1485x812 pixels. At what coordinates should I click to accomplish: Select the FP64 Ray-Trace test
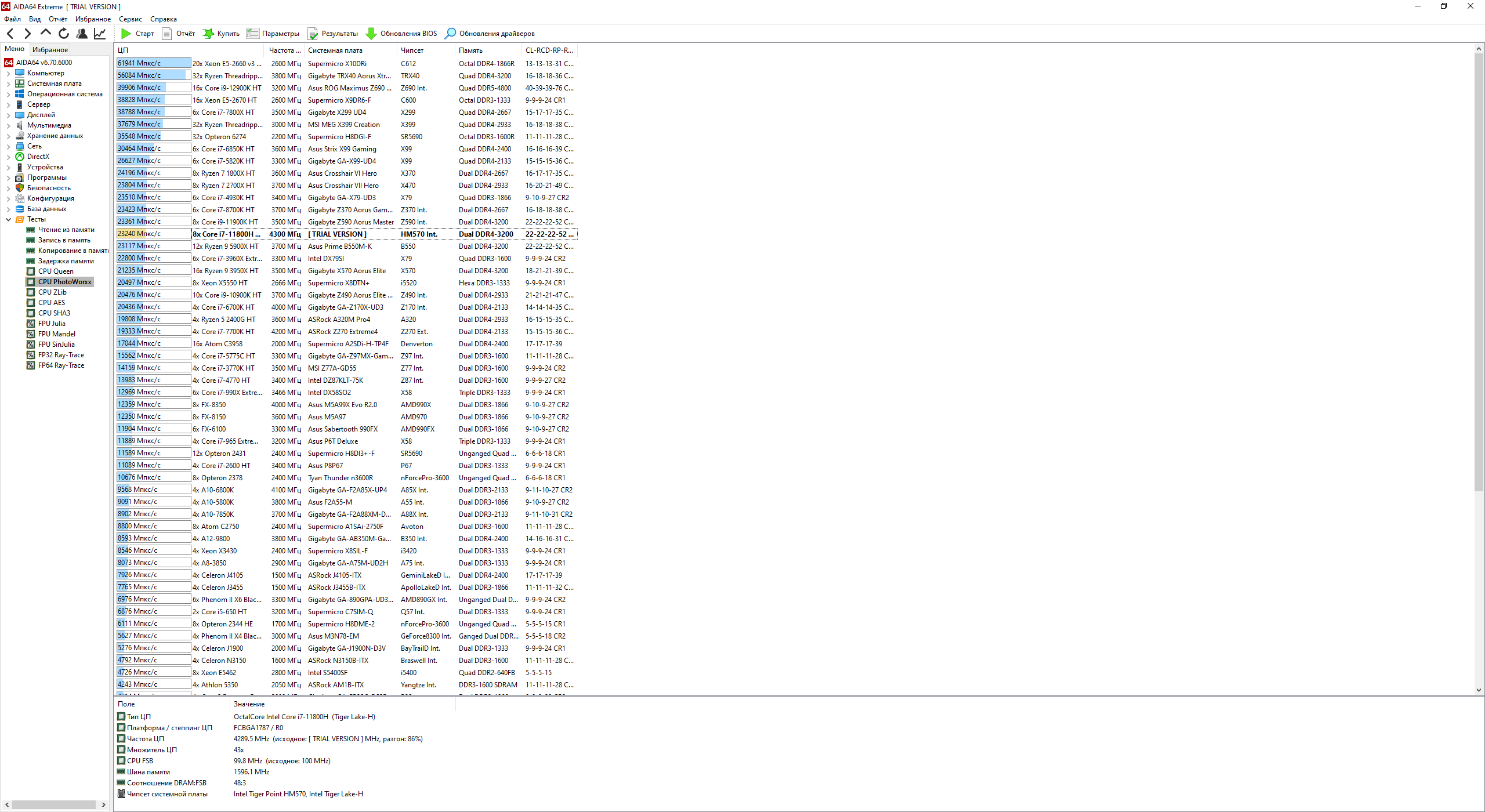[x=61, y=365]
